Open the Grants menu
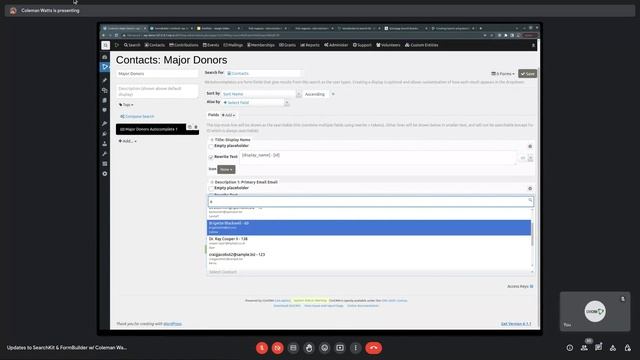 click(x=287, y=45)
